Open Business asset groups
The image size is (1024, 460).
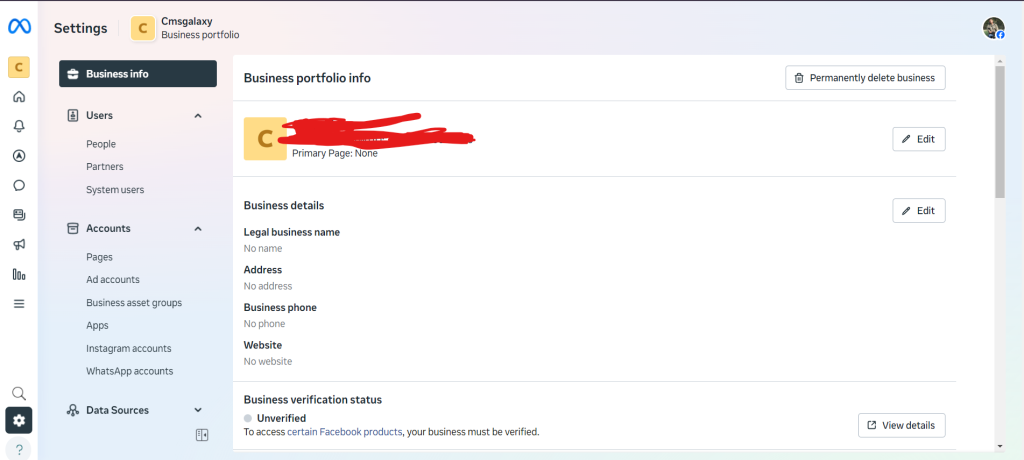134,303
